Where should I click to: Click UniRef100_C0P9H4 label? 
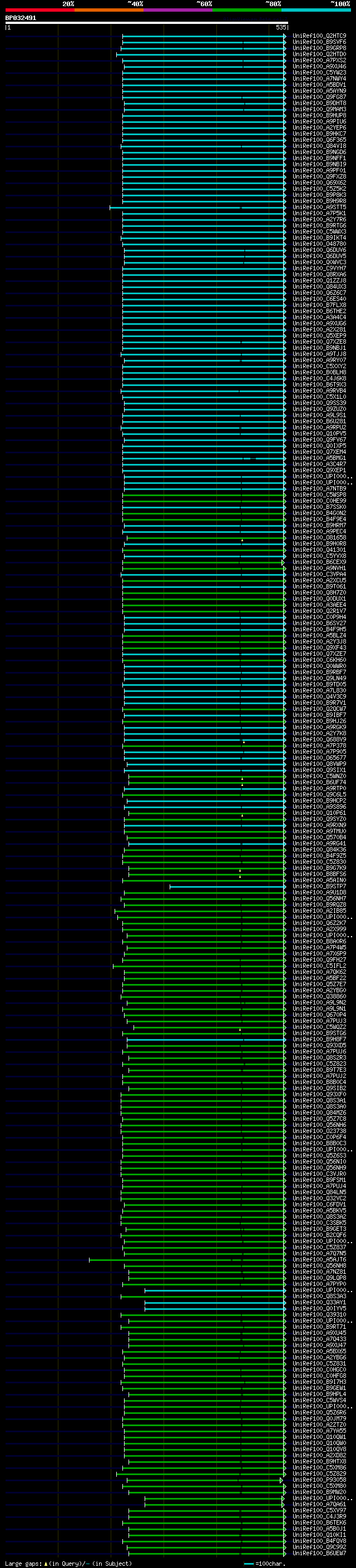pyautogui.click(x=319, y=617)
